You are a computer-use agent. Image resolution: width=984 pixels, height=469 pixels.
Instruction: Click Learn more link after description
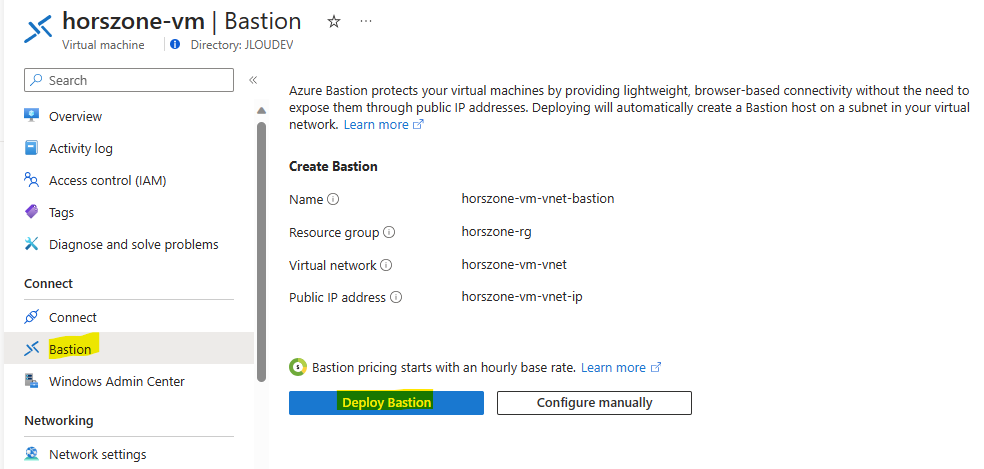(383, 124)
